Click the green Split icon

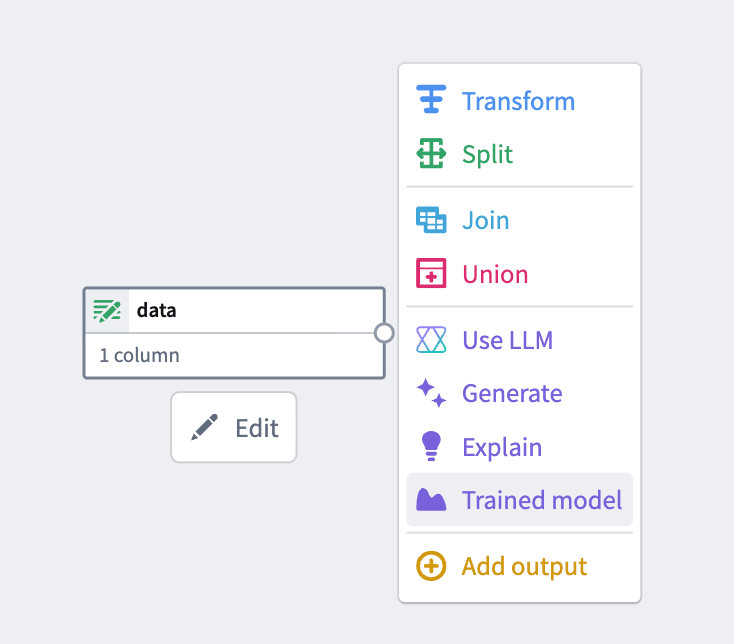click(x=431, y=153)
